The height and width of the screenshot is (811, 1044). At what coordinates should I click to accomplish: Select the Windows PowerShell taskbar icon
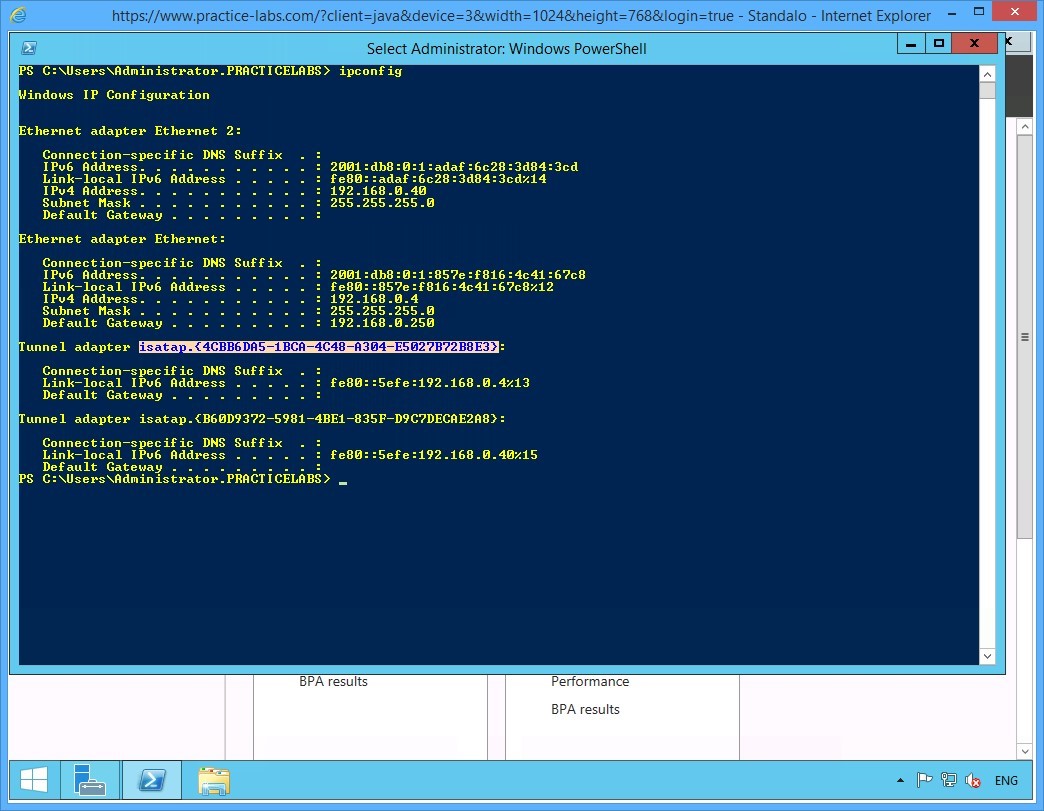coord(151,780)
